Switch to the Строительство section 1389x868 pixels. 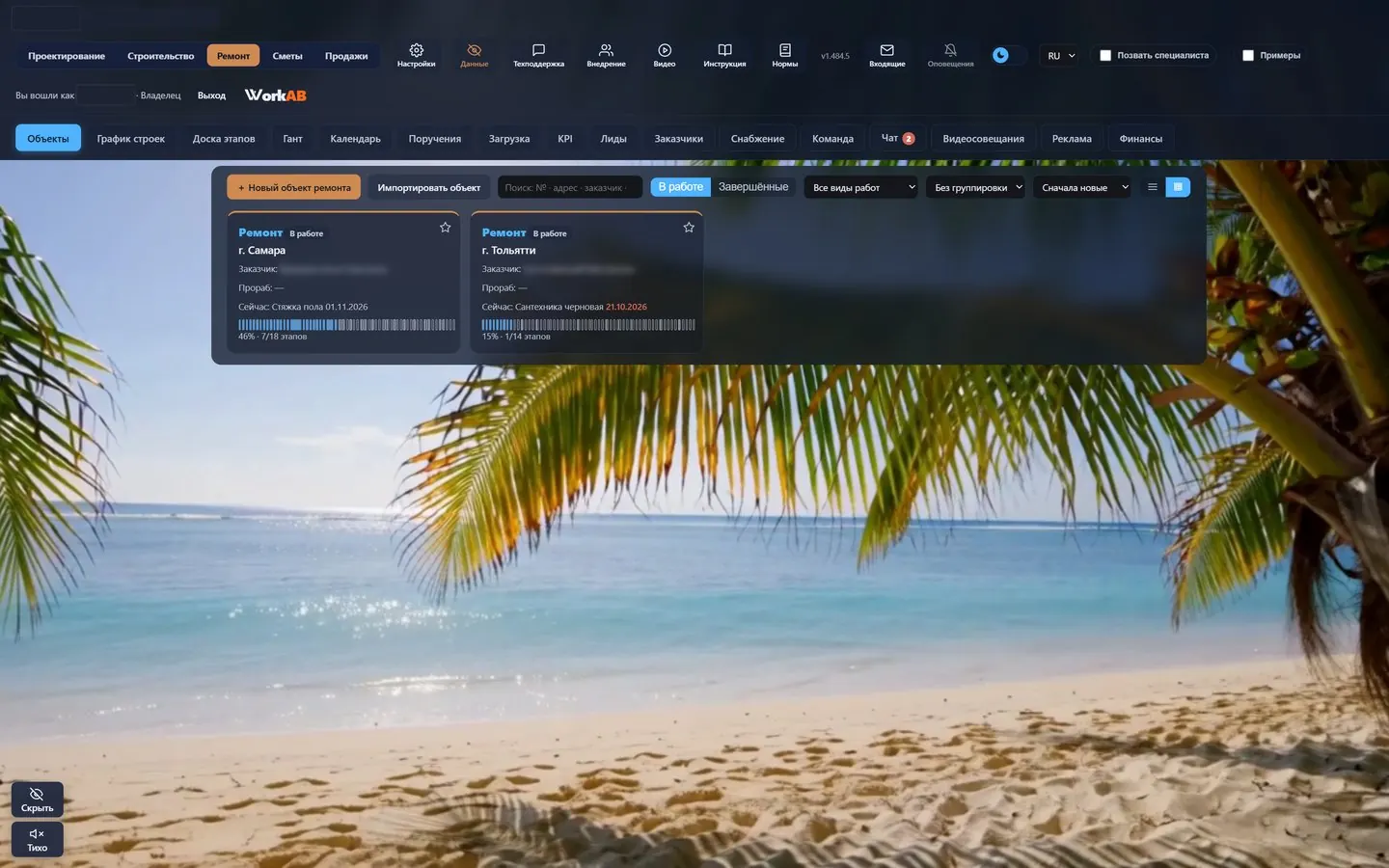coord(160,56)
